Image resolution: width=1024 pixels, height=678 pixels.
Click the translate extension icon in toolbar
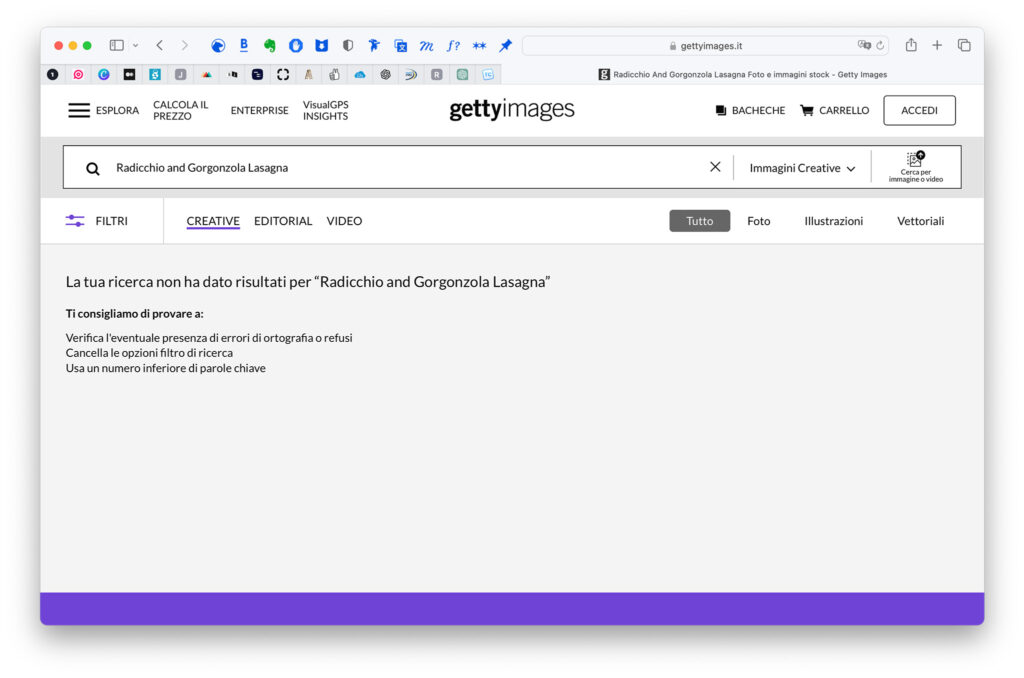tap(400, 45)
